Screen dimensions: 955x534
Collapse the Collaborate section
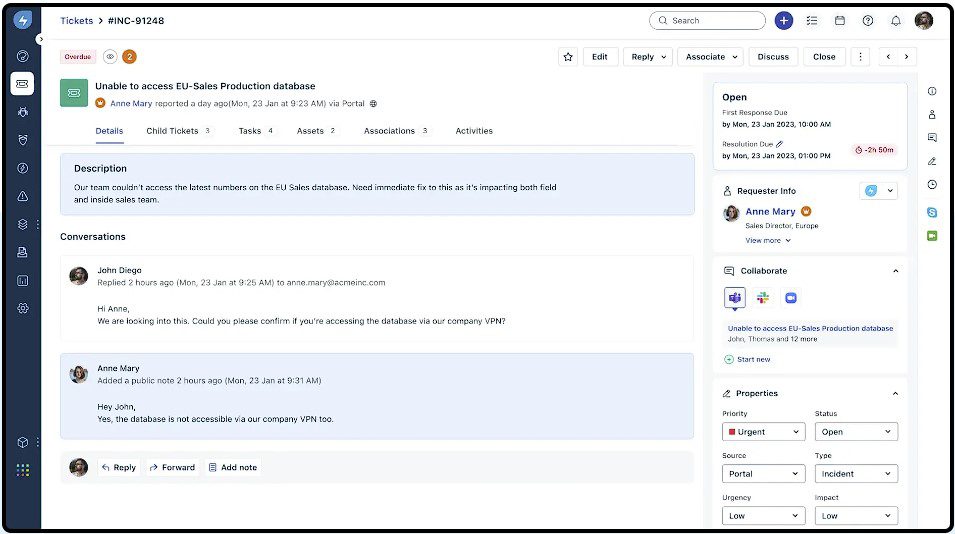(895, 271)
